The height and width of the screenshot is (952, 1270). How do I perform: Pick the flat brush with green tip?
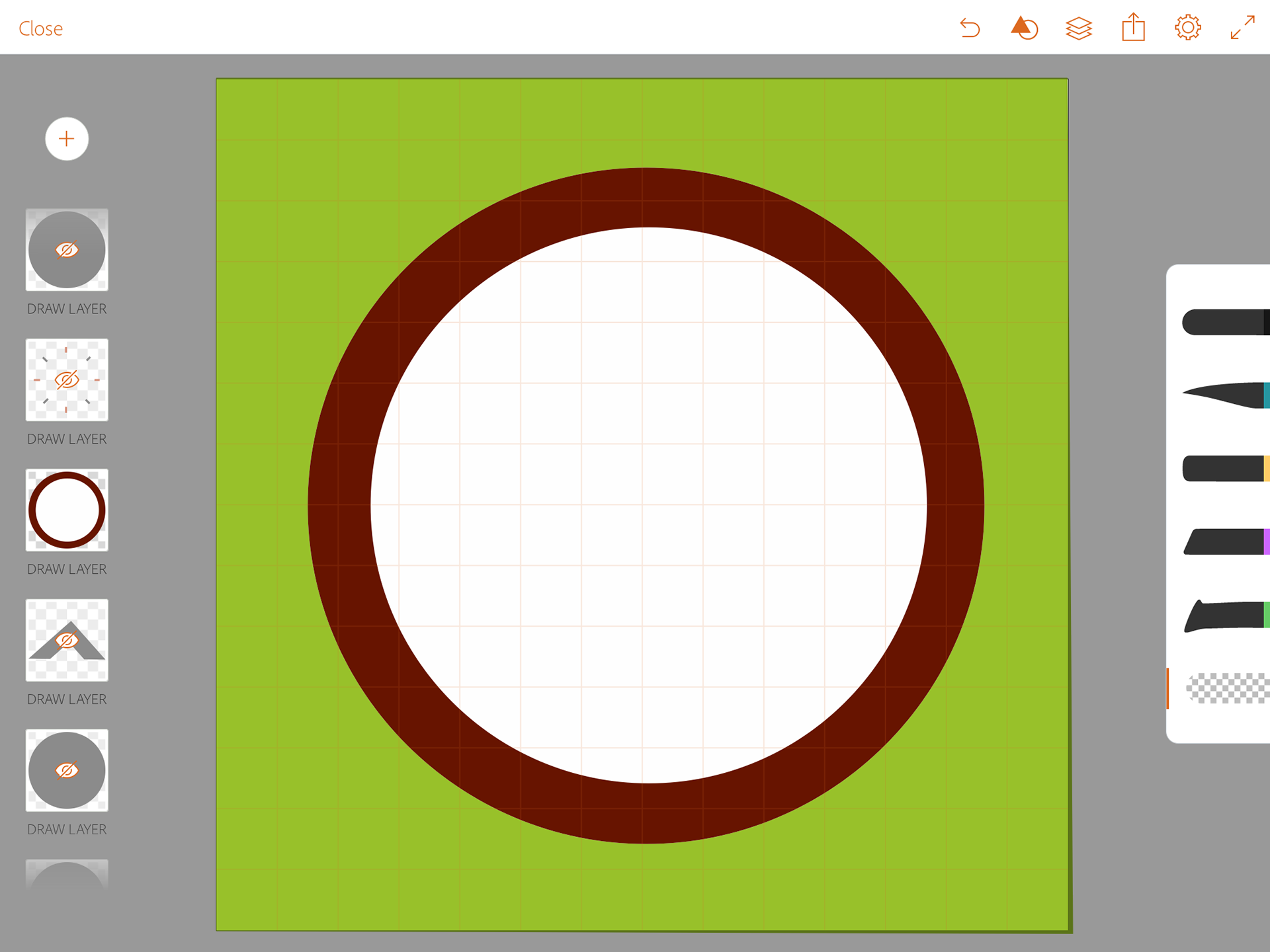click(1224, 615)
